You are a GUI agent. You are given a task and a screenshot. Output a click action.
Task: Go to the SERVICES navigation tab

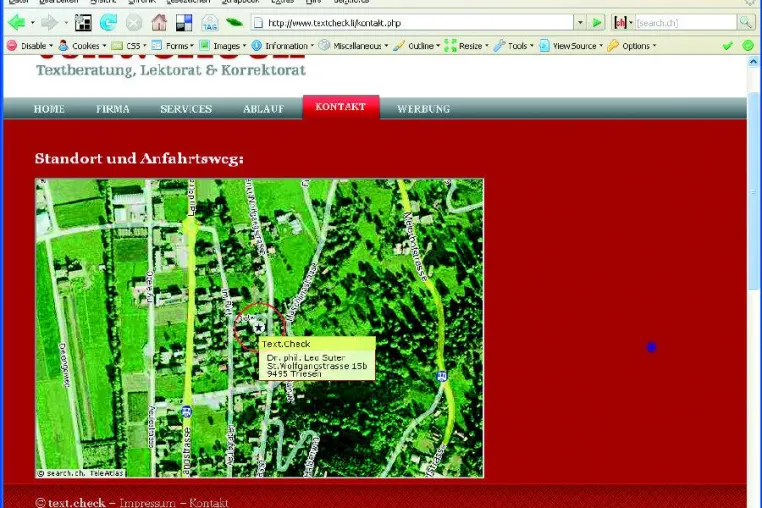[186, 109]
